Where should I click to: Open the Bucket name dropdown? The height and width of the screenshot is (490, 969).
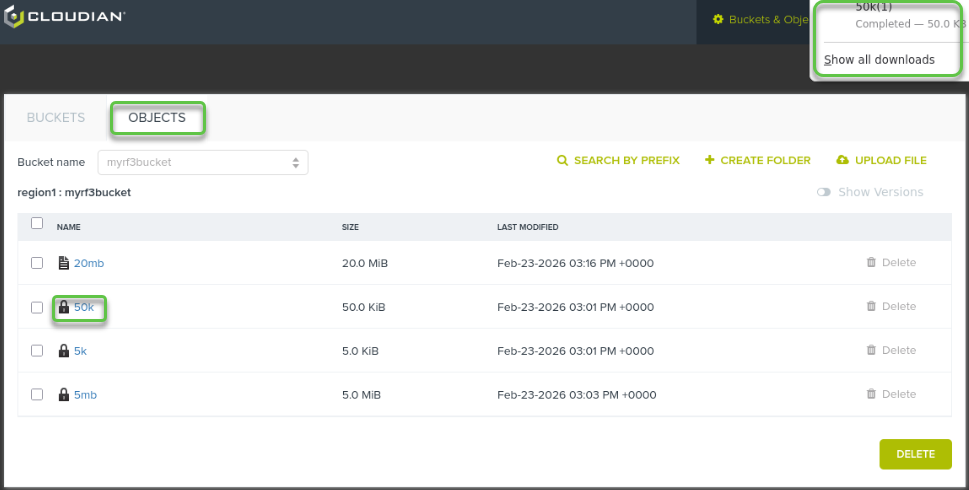[202, 162]
